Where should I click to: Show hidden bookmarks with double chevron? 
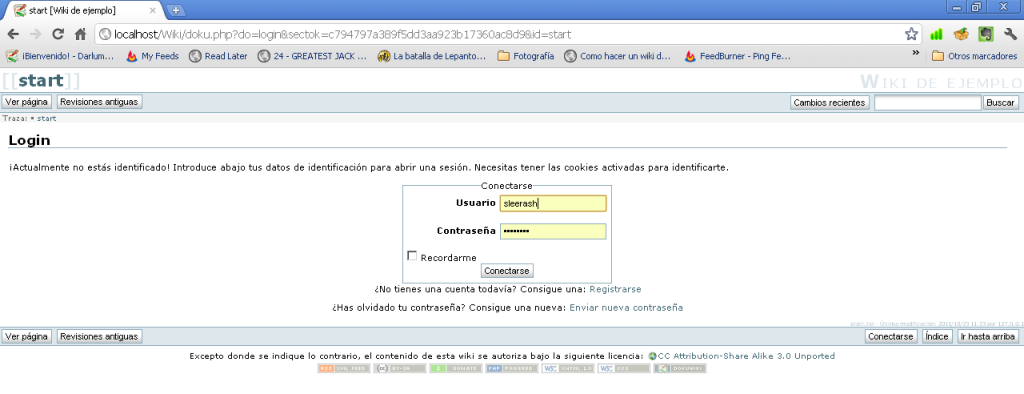(916, 53)
